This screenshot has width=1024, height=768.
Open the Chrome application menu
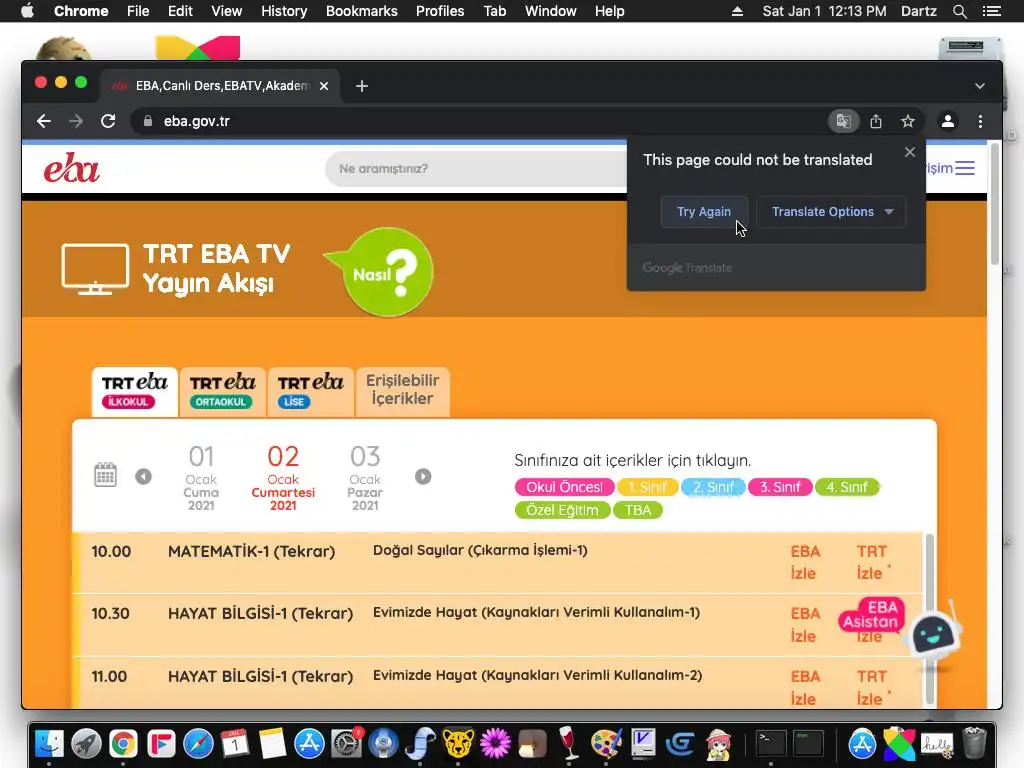[81, 11]
